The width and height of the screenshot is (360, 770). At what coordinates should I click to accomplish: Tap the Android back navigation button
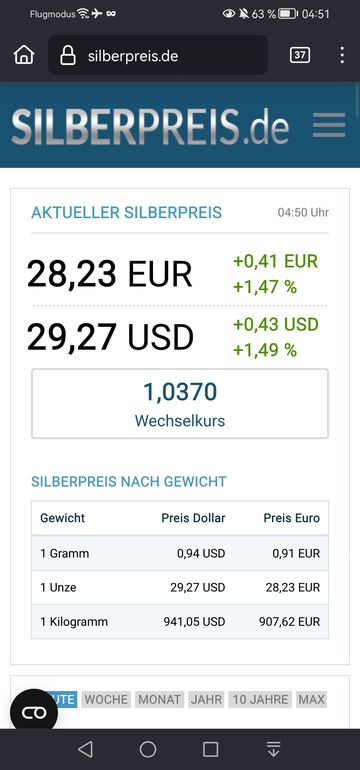point(85,749)
